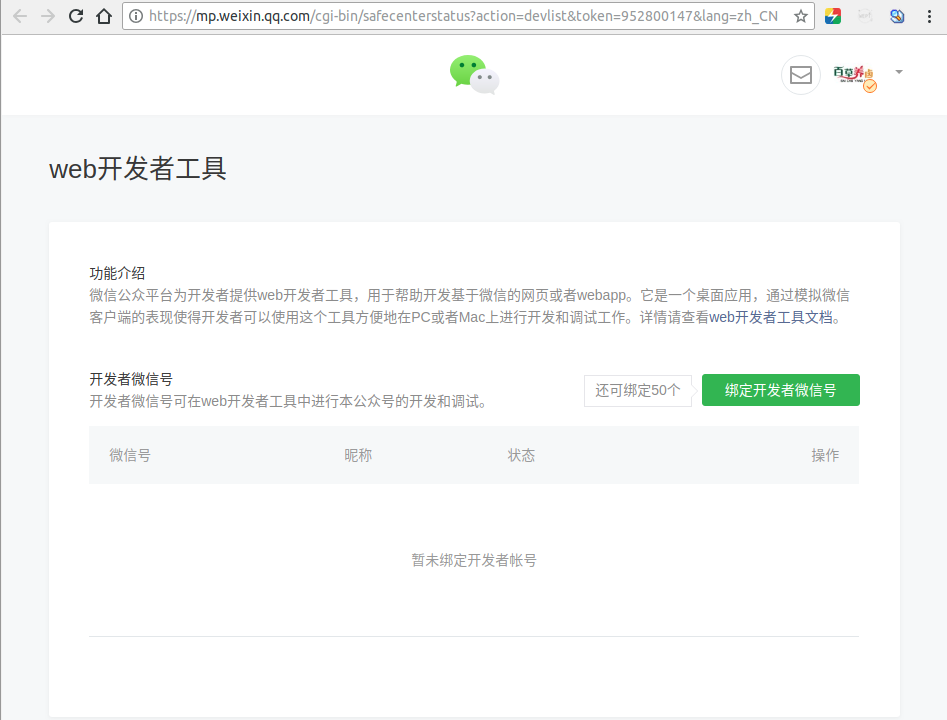This screenshot has height=720, width=947.
Task: Click the web开发者工具 page title
Action: click(x=138, y=169)
